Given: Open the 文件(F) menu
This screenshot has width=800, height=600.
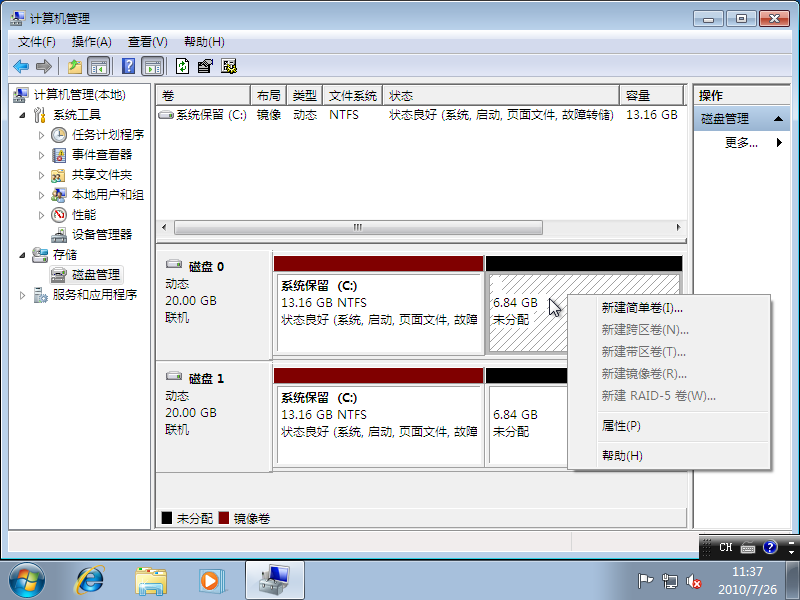Looking at the screenshot, I should [x=36, y=42].
